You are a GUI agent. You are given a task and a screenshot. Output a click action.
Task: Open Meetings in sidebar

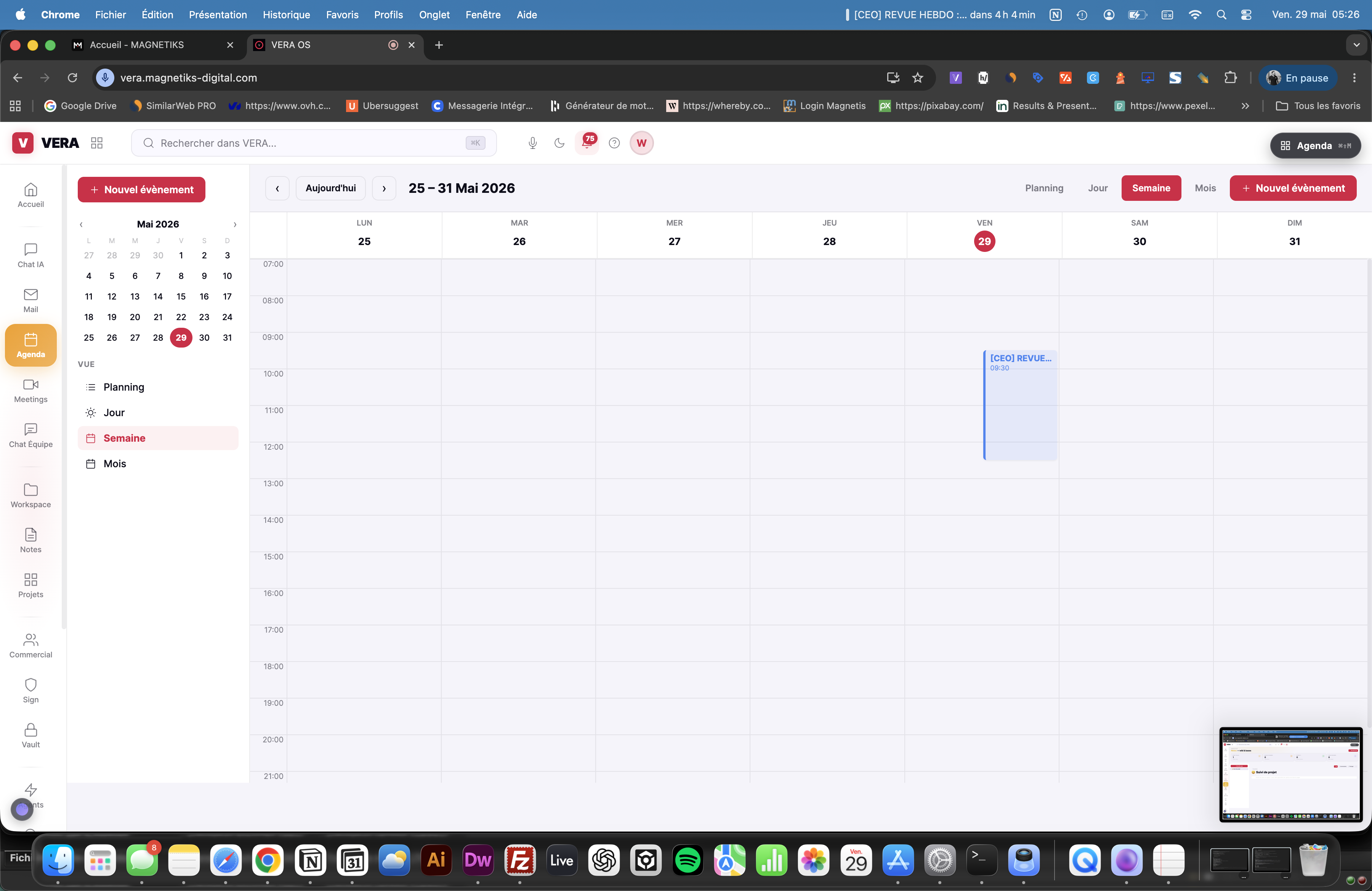(30, 390)
